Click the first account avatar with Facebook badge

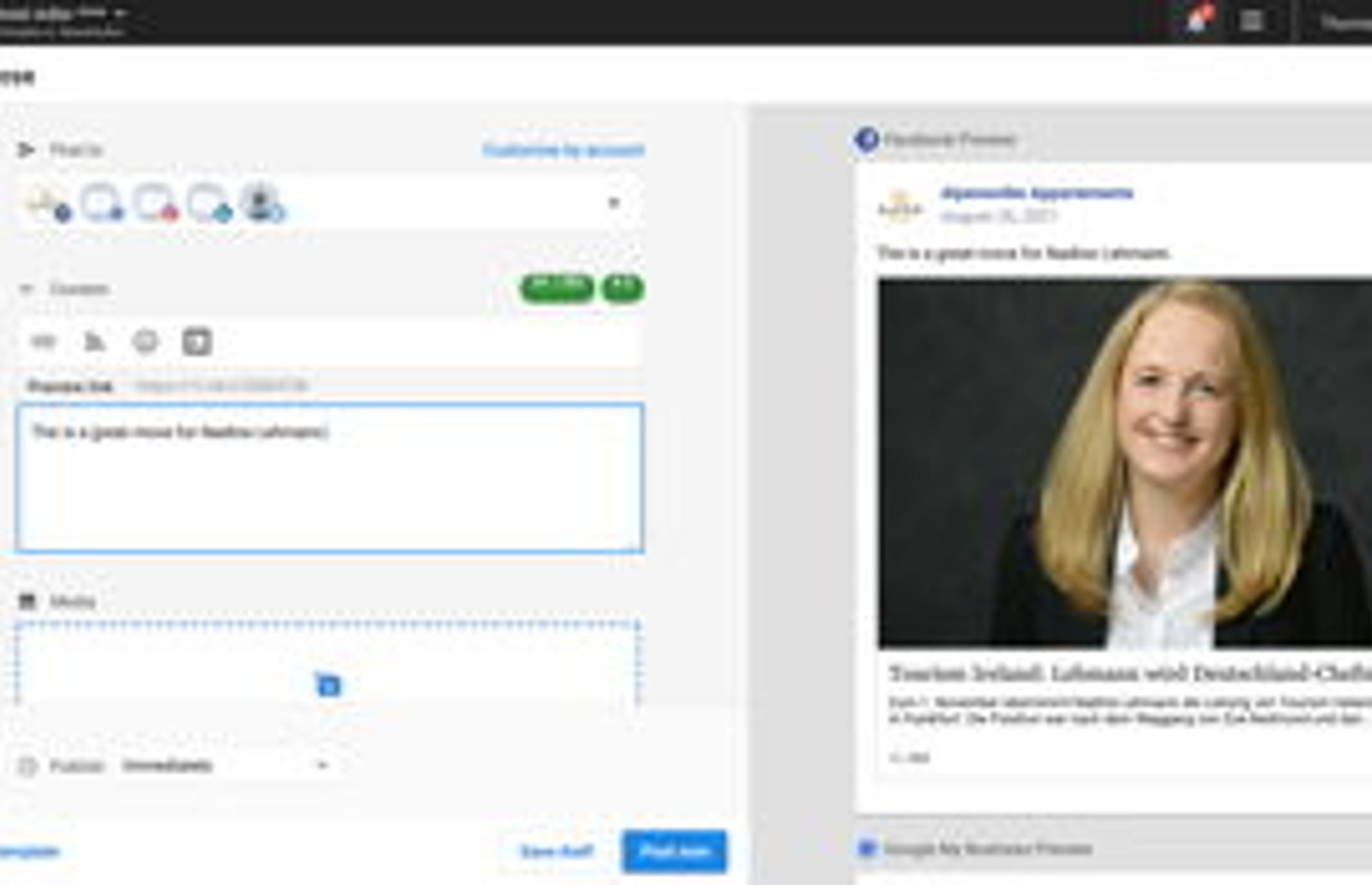click(48, 203)
